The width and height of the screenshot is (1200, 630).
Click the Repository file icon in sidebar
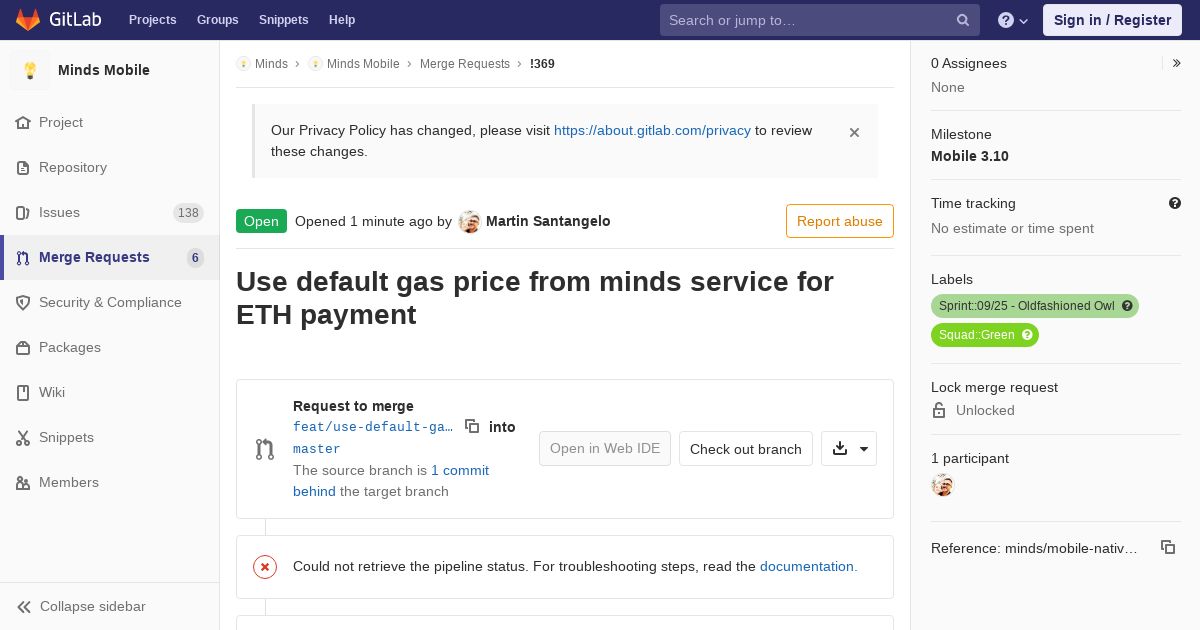pyautogui.click(x=23, y=167)
